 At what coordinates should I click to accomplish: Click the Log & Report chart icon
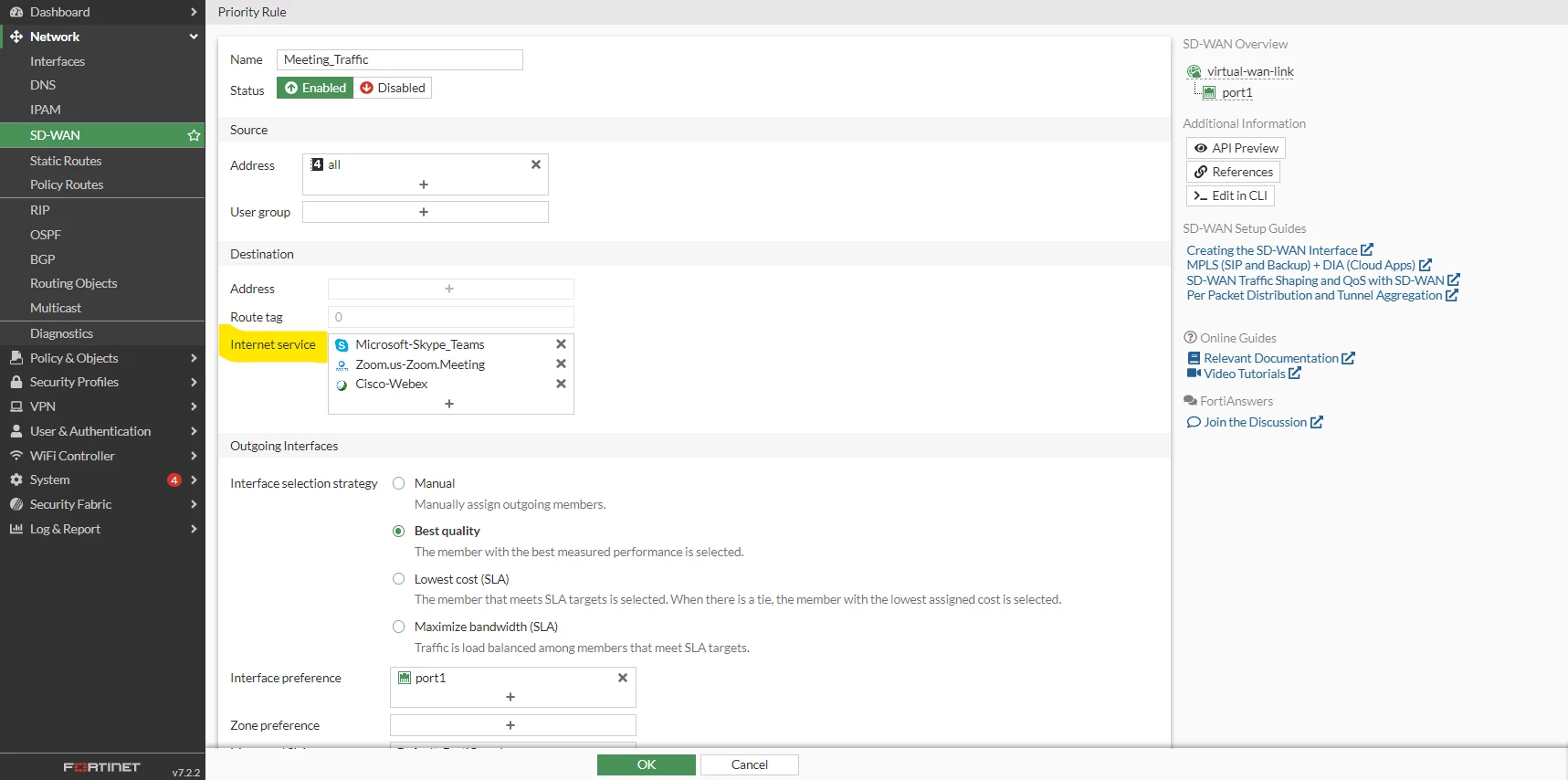[16, 529]
